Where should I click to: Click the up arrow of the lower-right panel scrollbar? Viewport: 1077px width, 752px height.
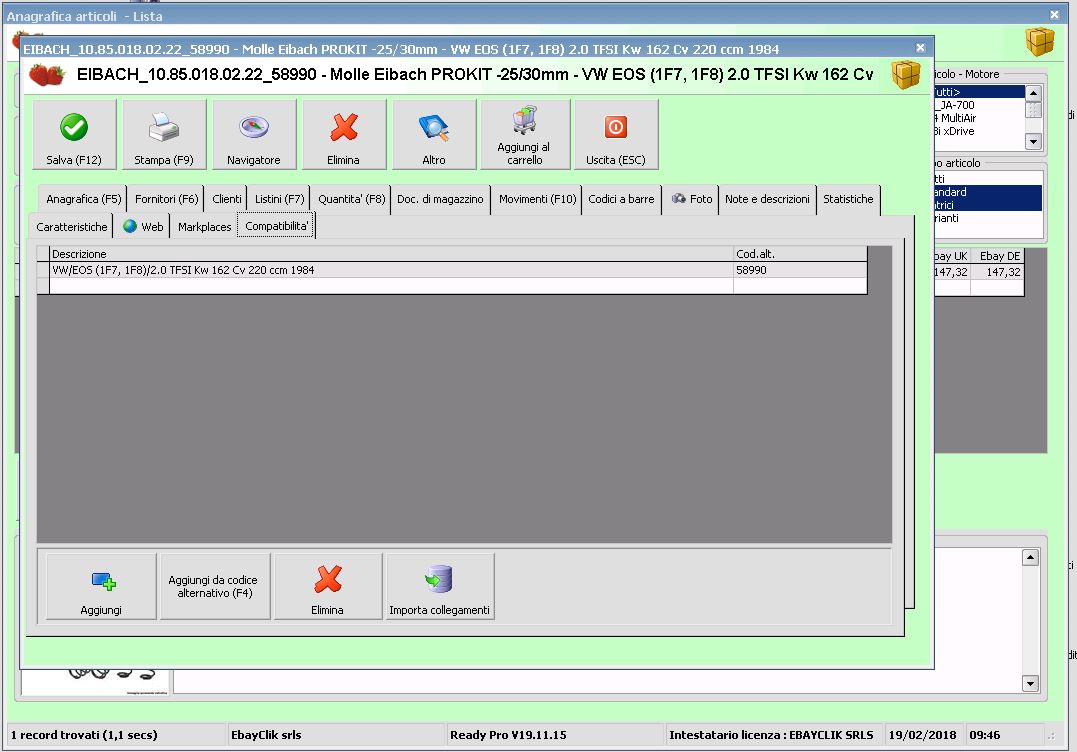(1030, 558)
